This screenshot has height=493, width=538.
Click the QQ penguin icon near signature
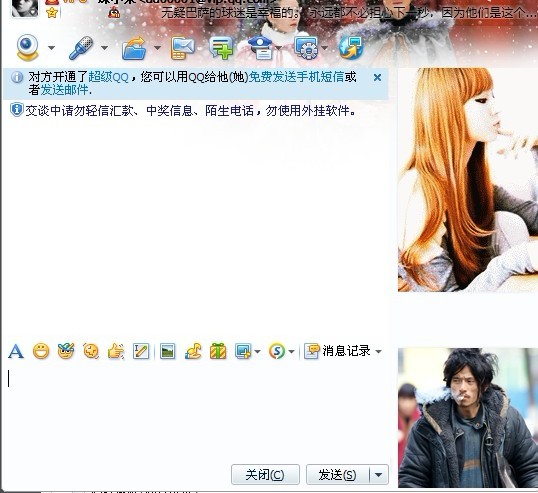(114, 13)
